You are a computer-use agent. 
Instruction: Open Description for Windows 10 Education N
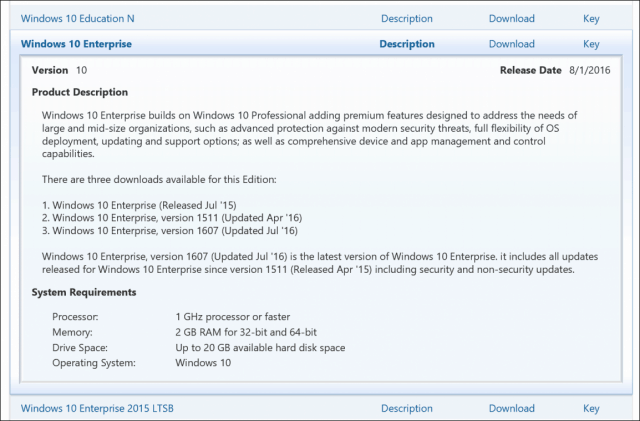407,18
